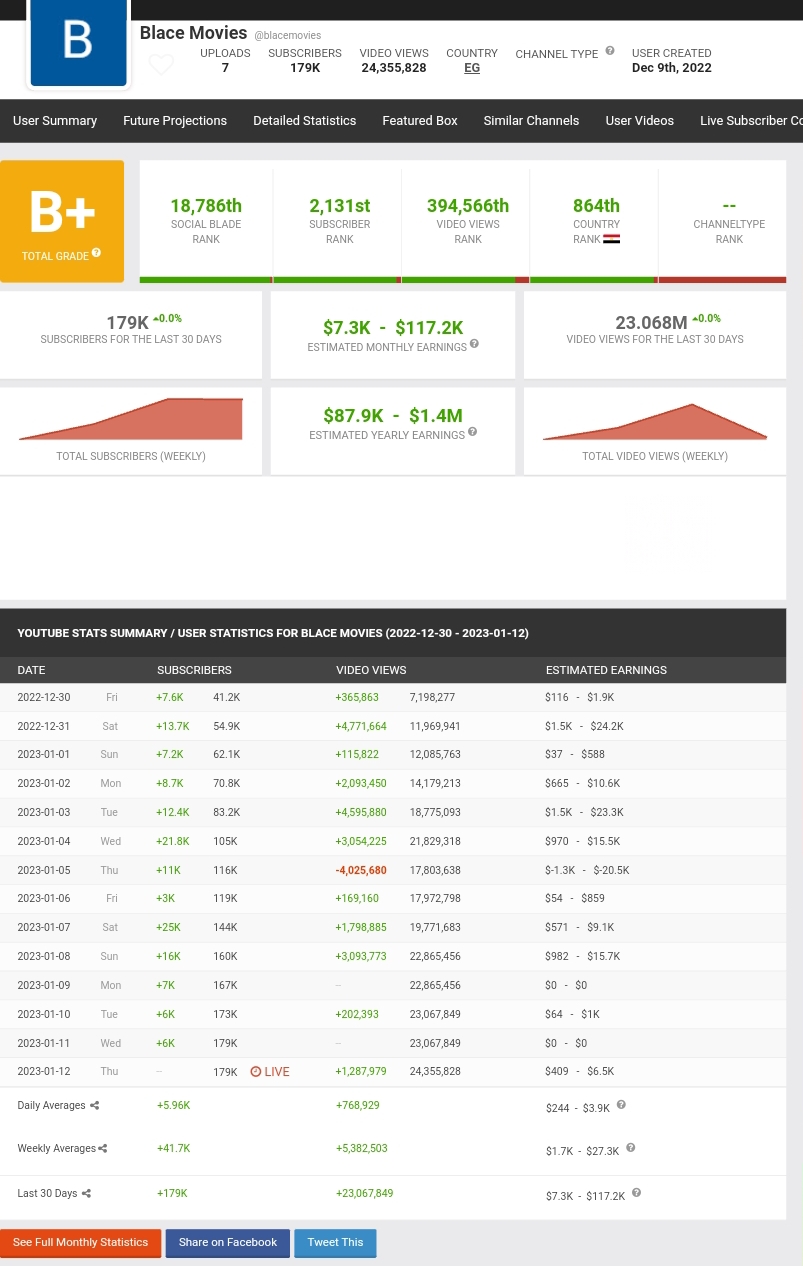Open the Detailed Statistics tab
The width and height of the screenshot is (803, 1266).
[304, 120]
